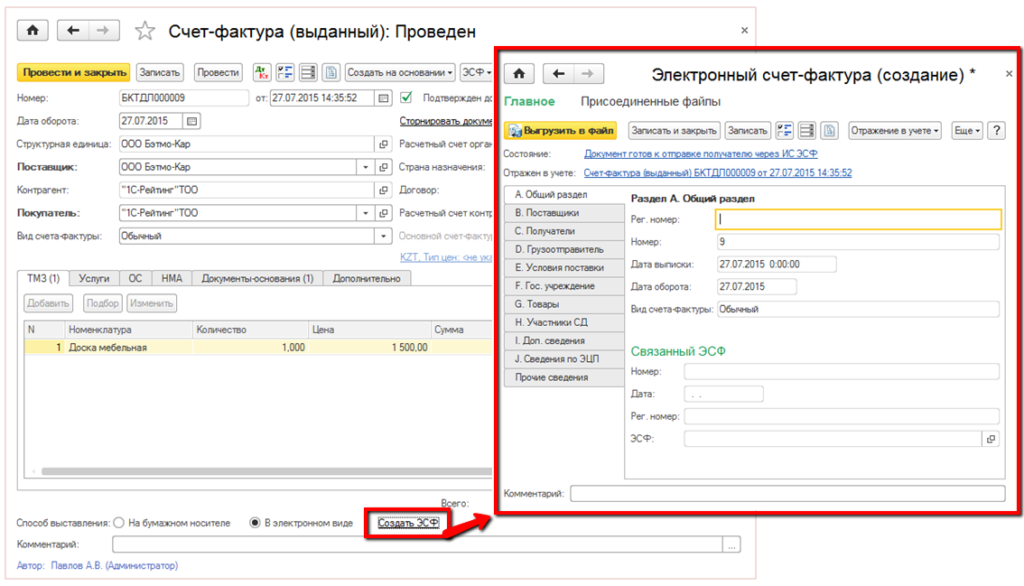Click document sheet icon in ЭСФ toolbar
The image size is (1024, 586).
coord(829,131)
